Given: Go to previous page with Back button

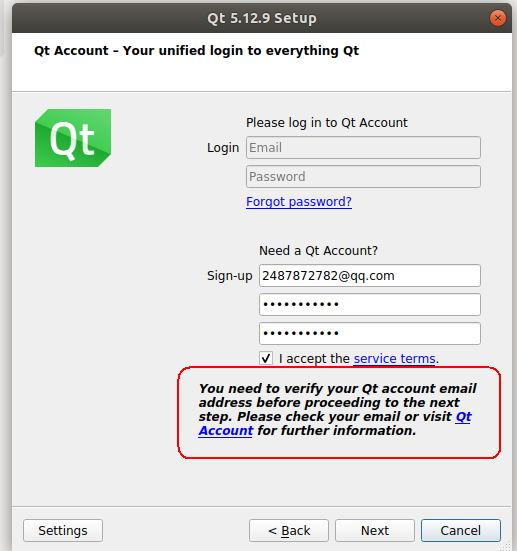Looking at the screenshot, I should [289, 531].
